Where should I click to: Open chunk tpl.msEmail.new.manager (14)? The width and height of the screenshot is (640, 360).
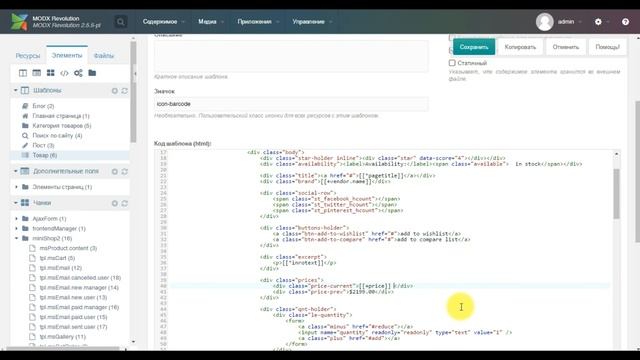tap(79, 287)
